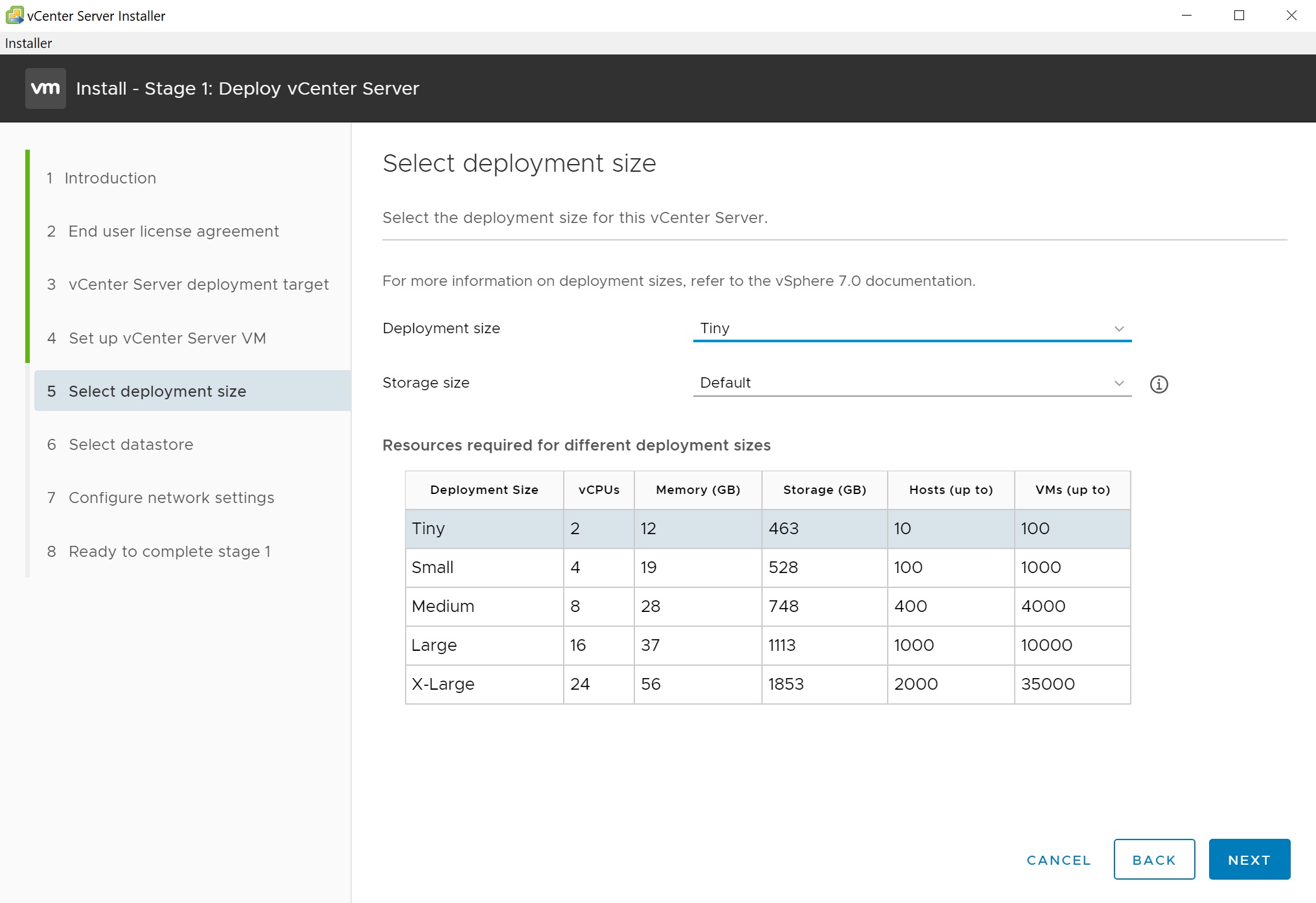The width and height of the screenshot is (1316, 903).
Task: Click the Deployment Size column header
Action: pos(484,490)
